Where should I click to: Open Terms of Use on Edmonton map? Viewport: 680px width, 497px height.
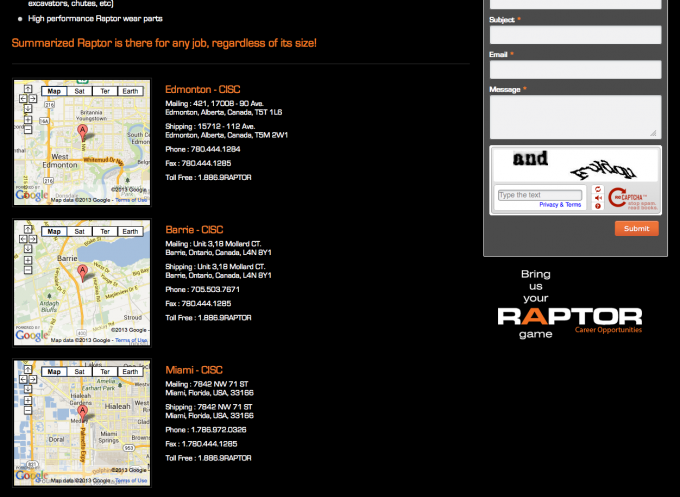(131, 200)
